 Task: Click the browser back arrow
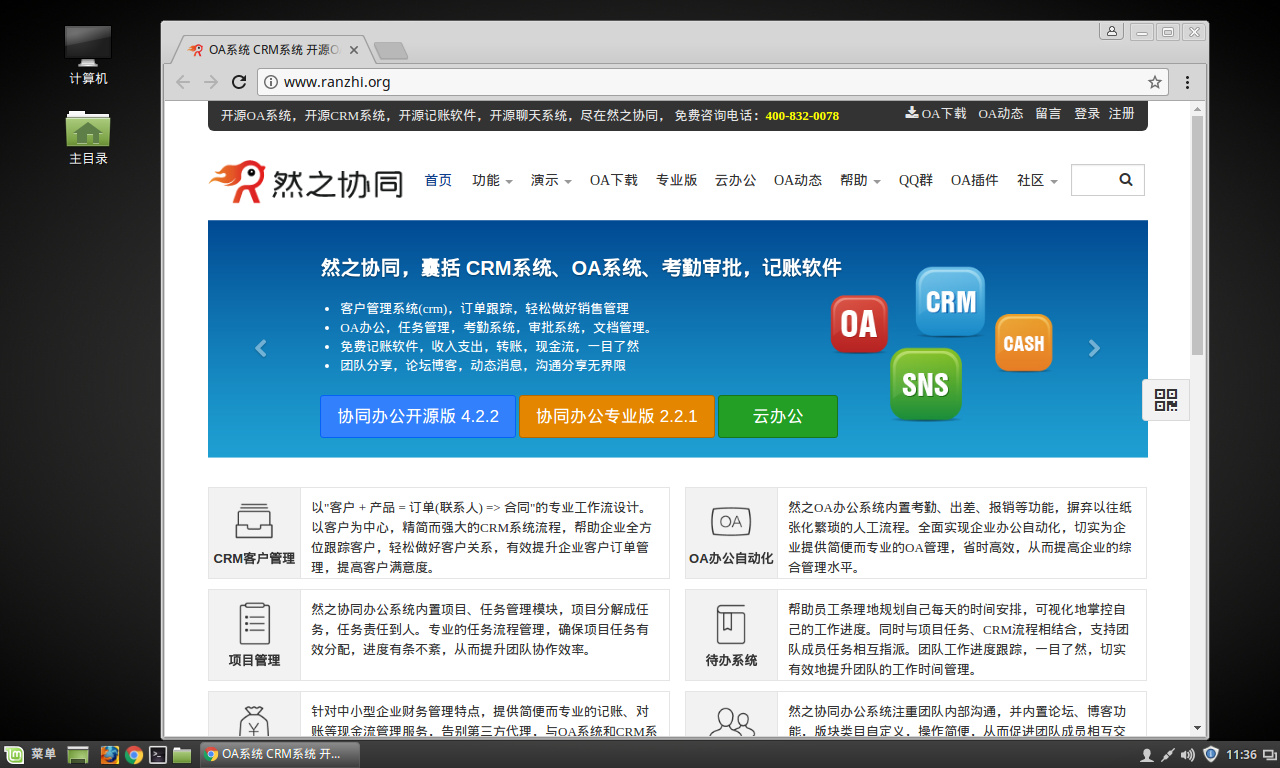click(183, 82)
